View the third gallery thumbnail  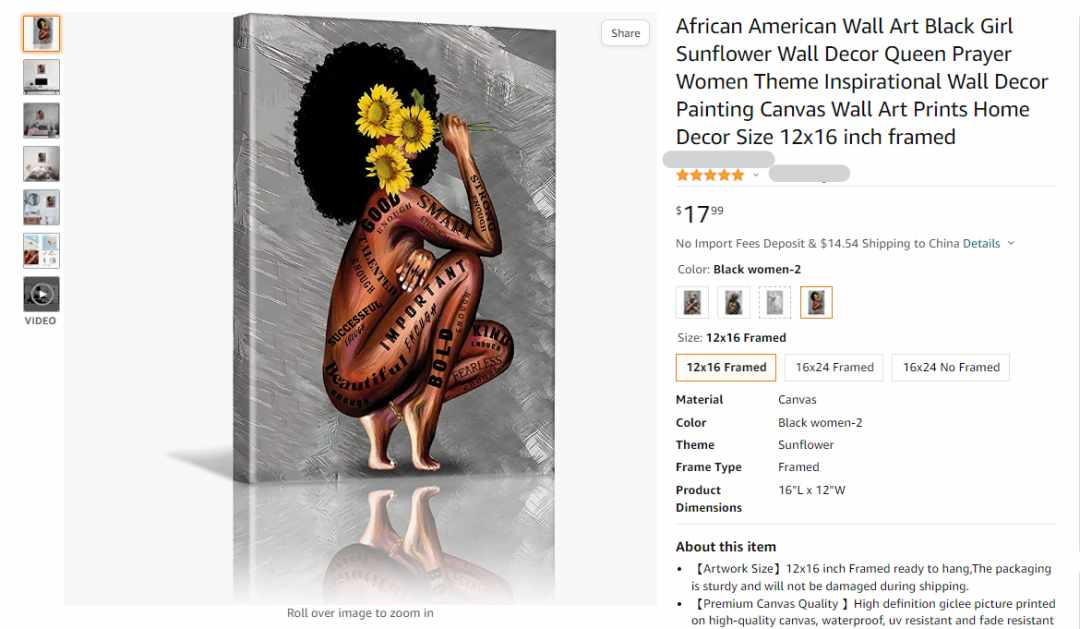41,121
